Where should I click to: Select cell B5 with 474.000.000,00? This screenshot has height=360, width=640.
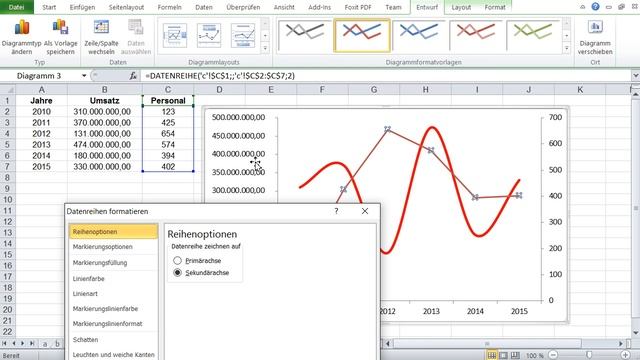104,144
